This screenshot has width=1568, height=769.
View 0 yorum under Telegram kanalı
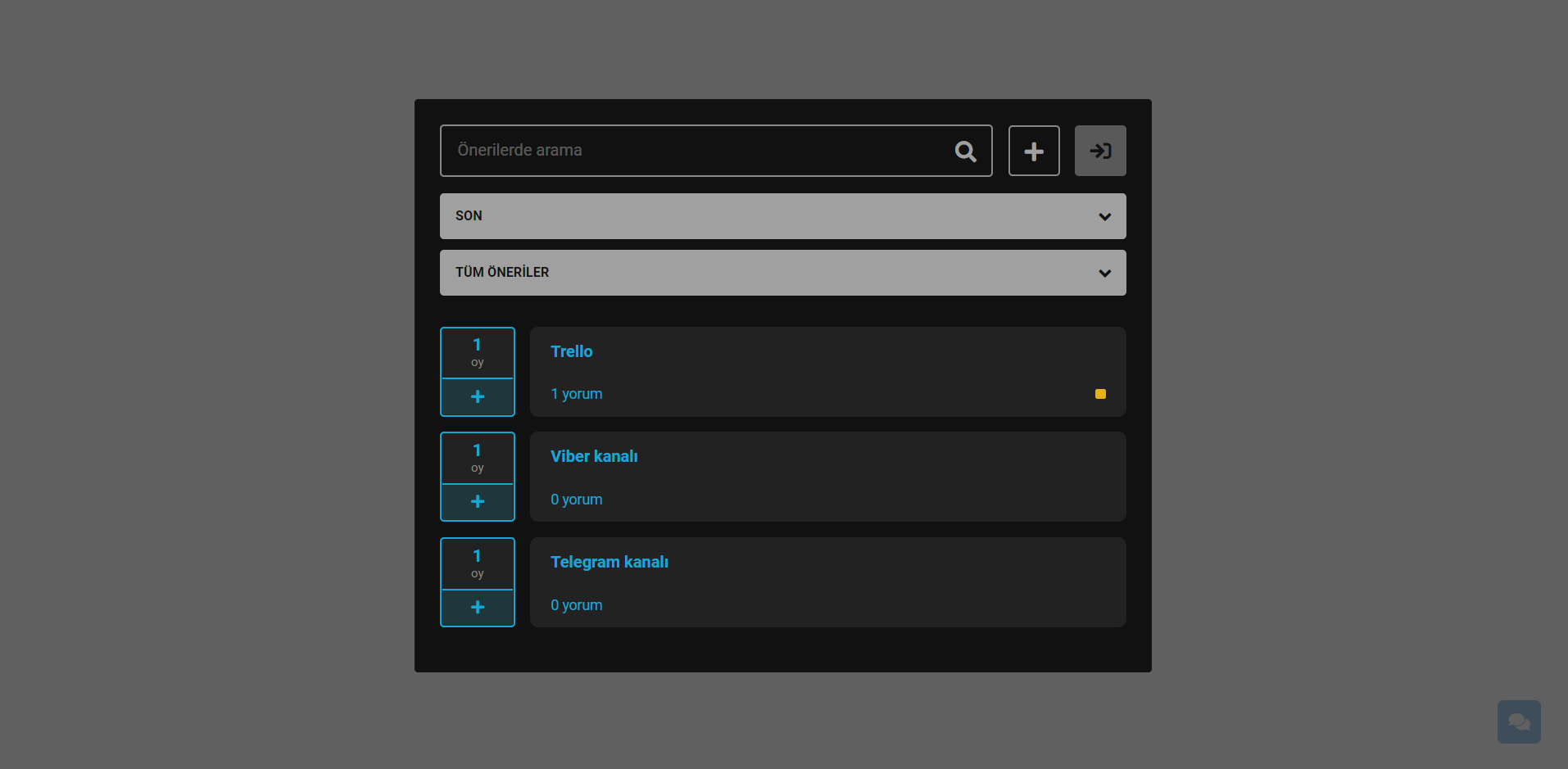576,605
